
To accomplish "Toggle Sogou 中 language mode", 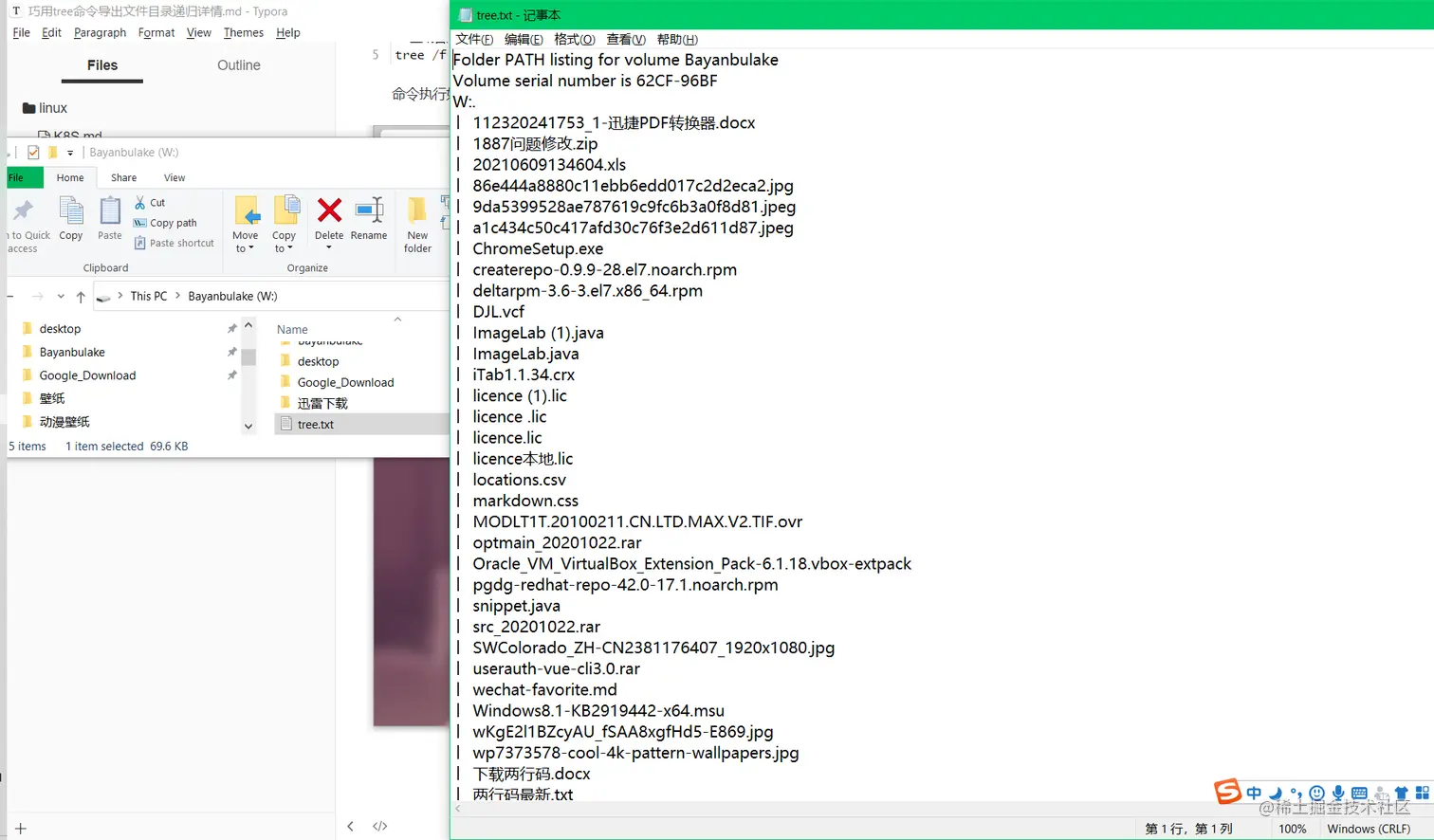I will click(x=1254, y=793).
